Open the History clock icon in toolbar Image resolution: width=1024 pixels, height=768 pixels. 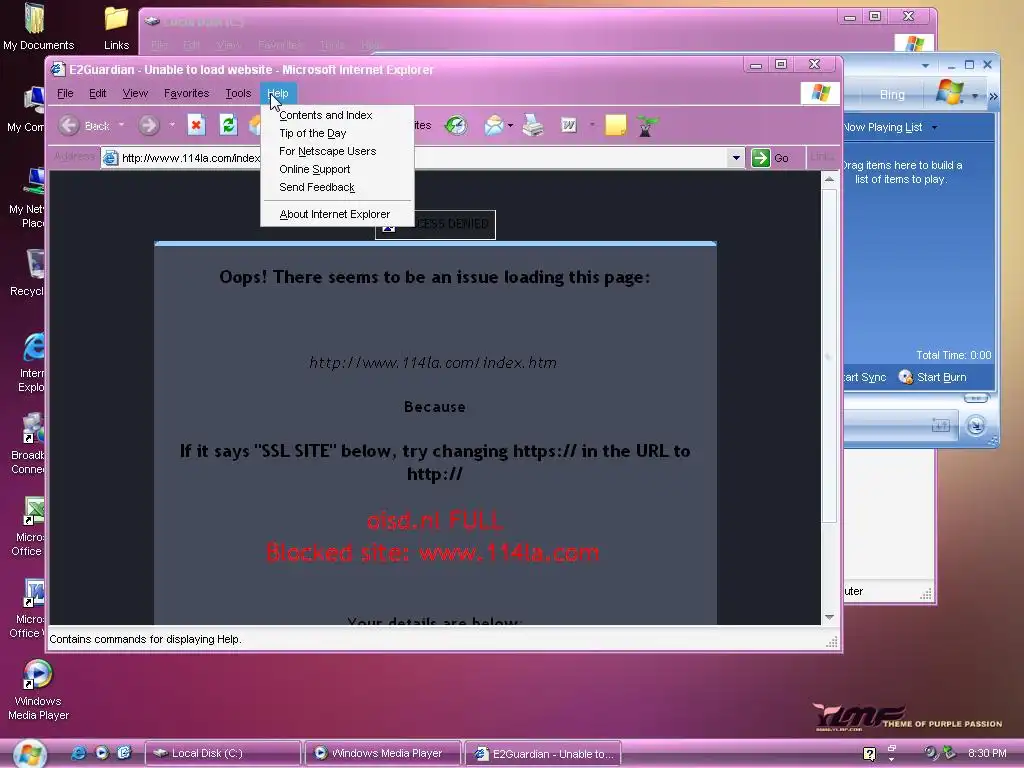[x=456, y=125]
